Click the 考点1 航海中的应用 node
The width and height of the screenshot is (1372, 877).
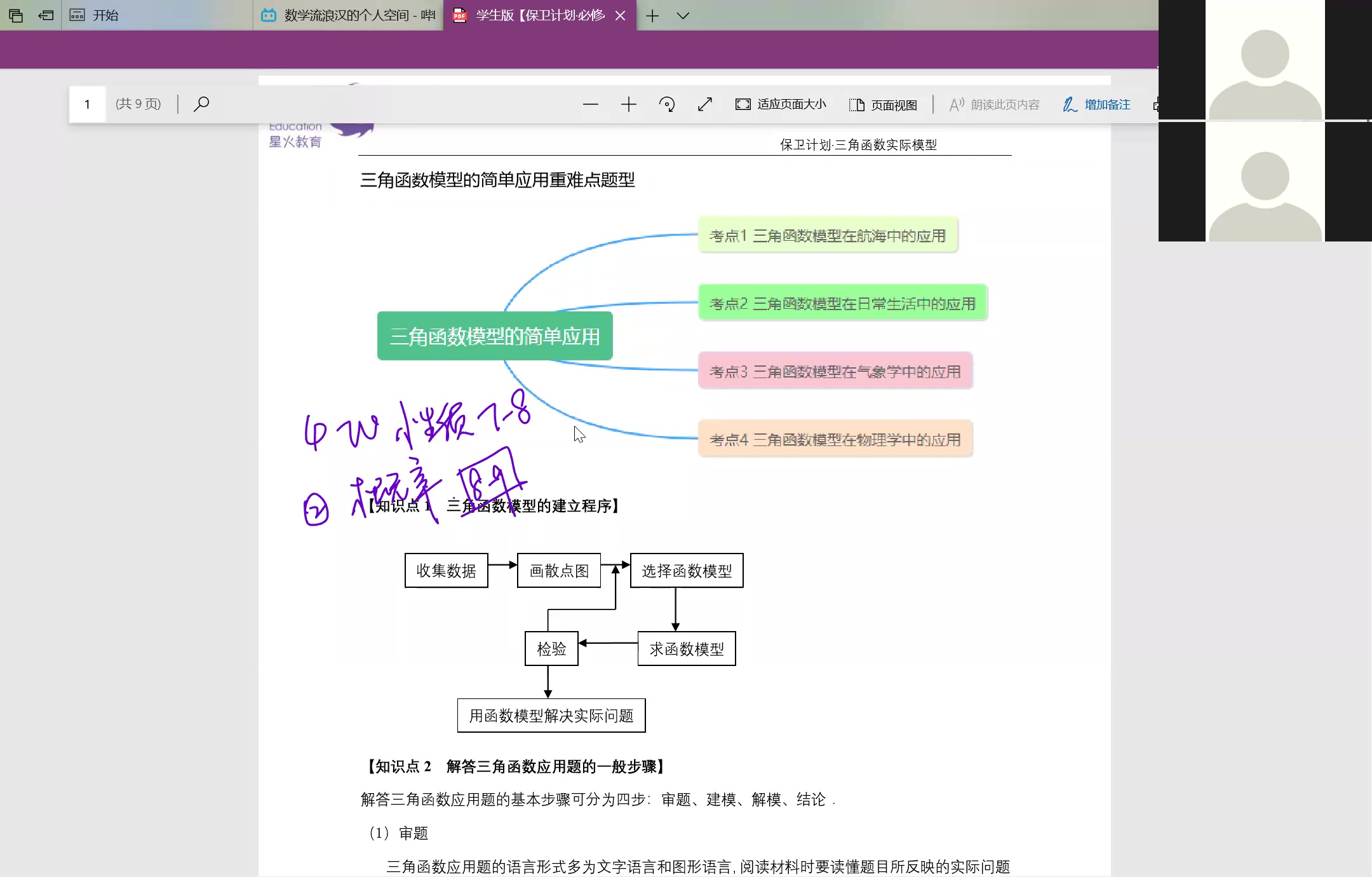point(827,236)
